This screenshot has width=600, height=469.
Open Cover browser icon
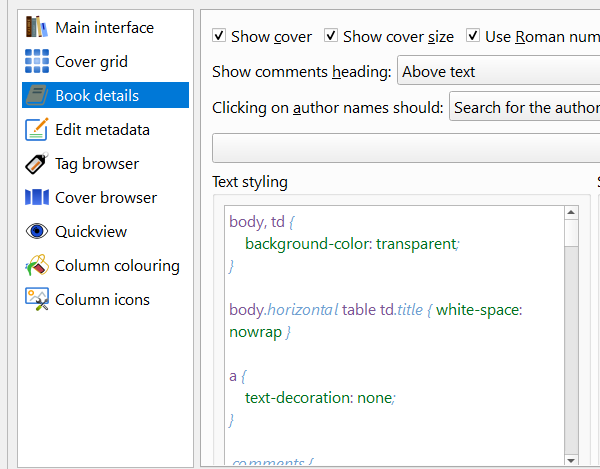37,197
